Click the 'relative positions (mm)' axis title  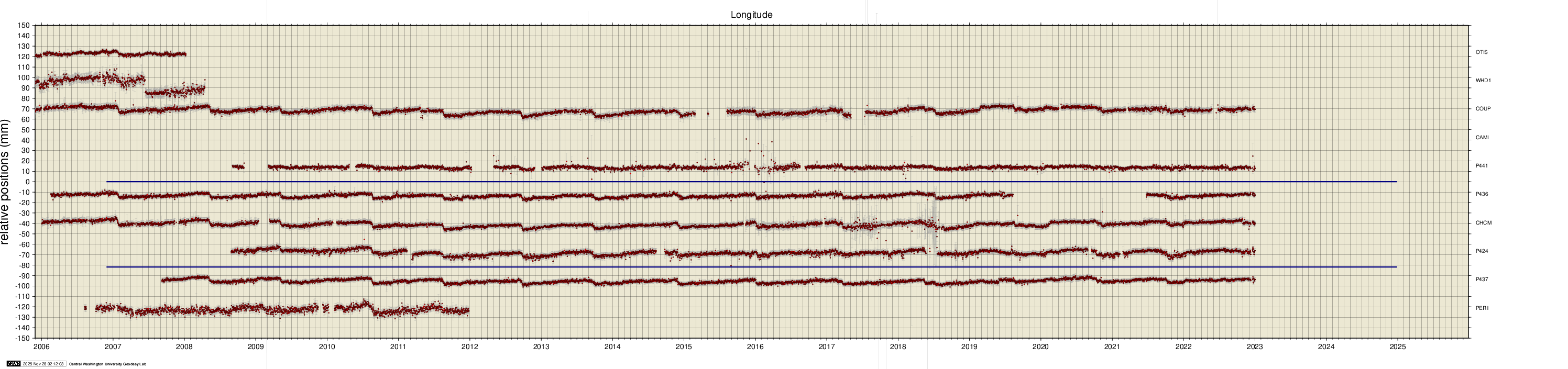[5, 182]
